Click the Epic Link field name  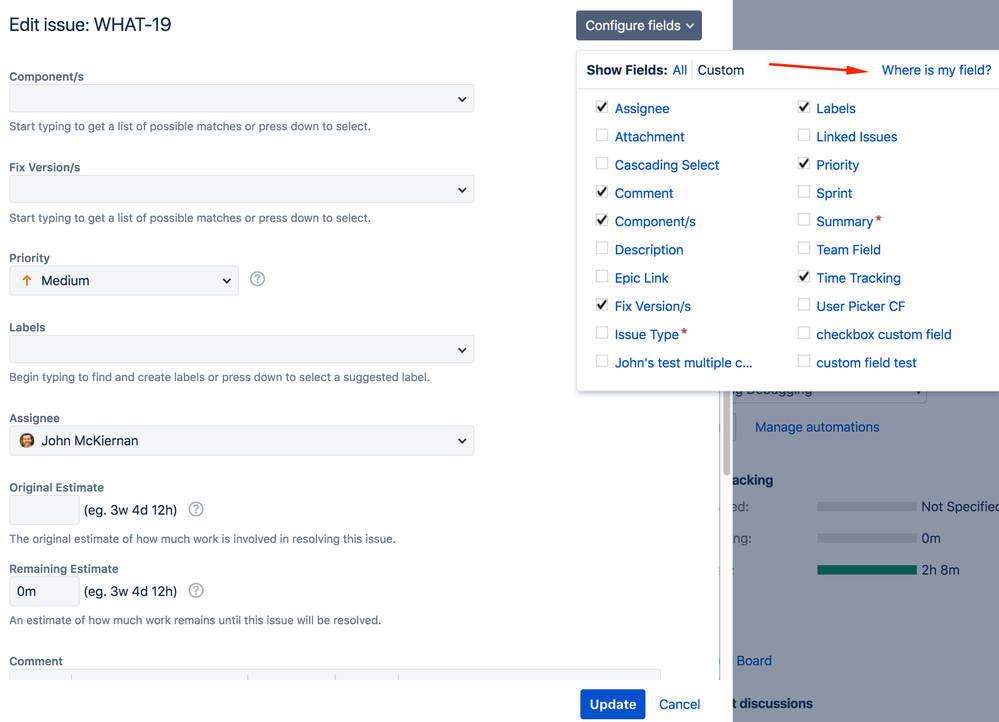point(642,278)
